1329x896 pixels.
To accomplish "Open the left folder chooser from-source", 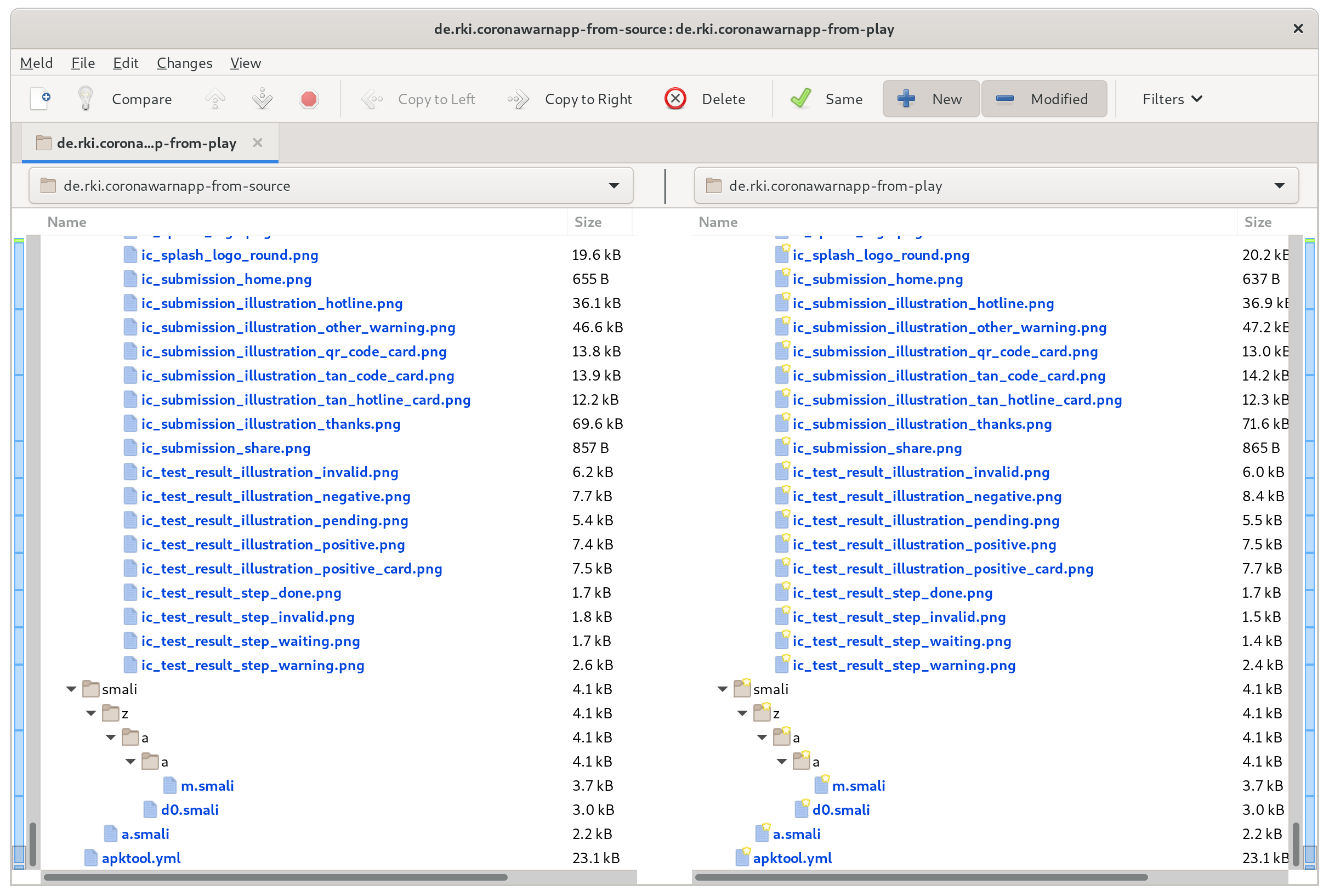I will [x=331, y=186].
